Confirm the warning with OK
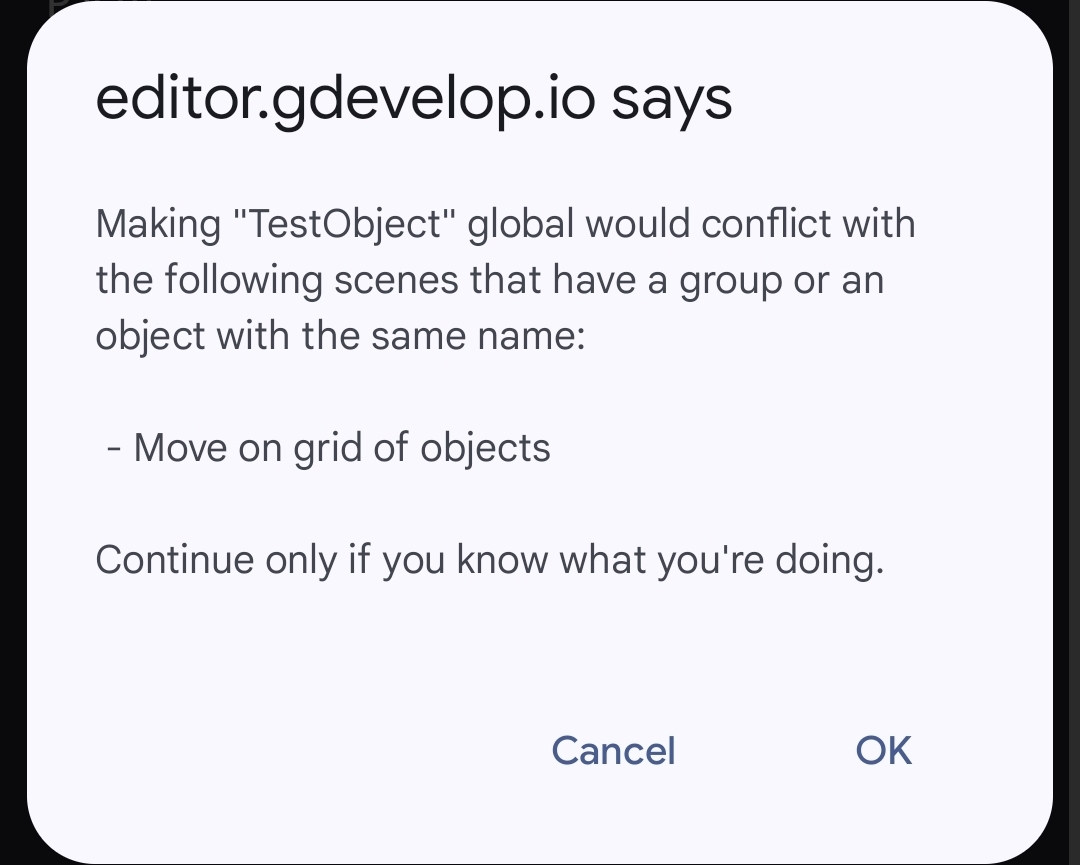The width and height of the screenshot is (1080, 865). tap(883, 750)
